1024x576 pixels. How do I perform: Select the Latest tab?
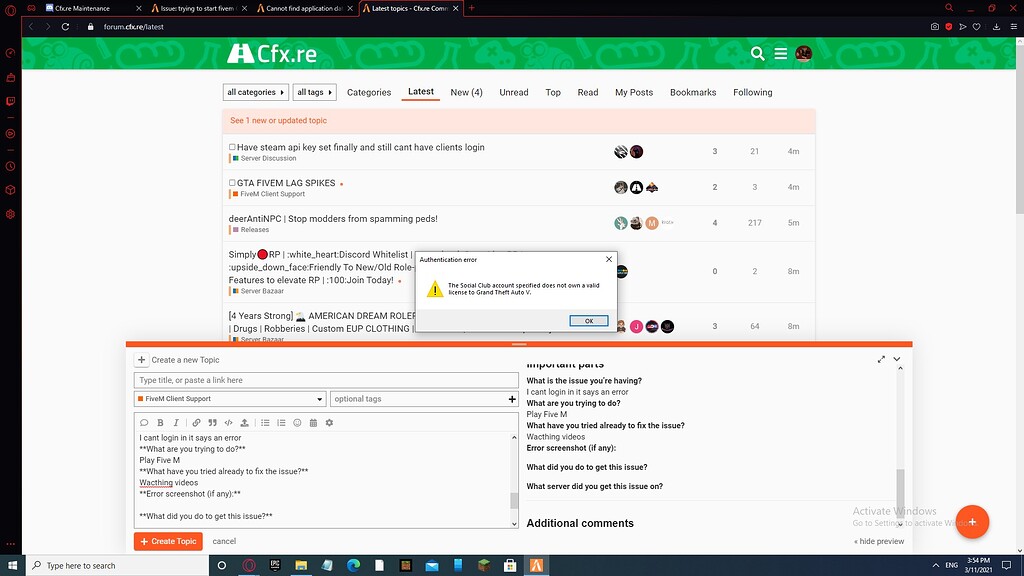(421, 91)
